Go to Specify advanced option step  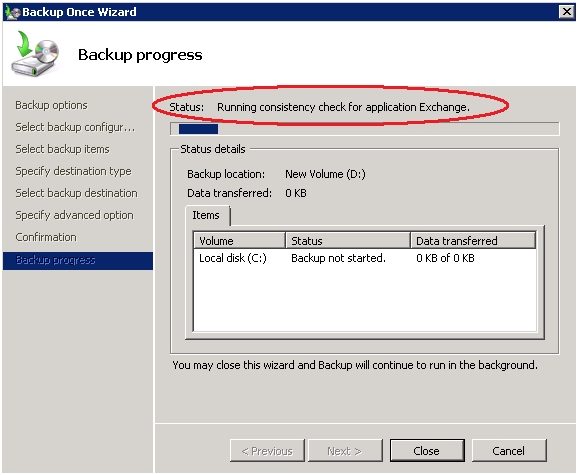point(74,215)
